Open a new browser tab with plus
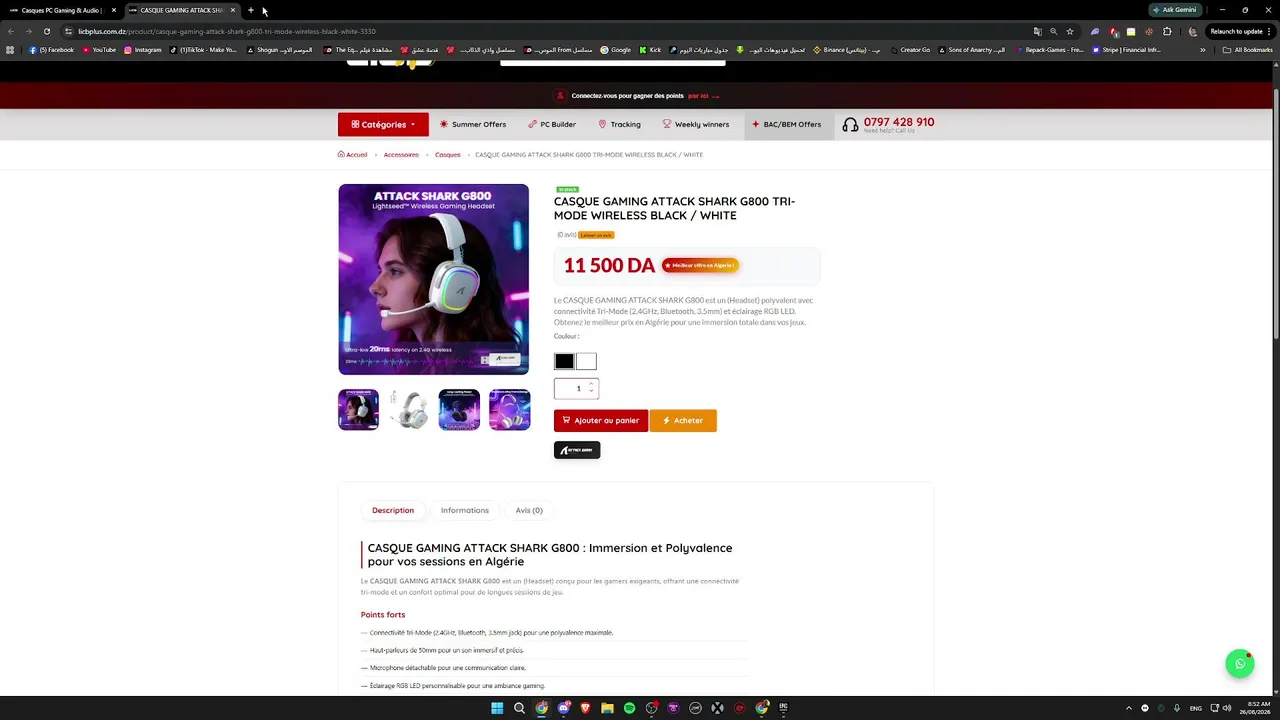Image resolution: width=1280 pixels, height=720 pixels. (x=251, y=10)
